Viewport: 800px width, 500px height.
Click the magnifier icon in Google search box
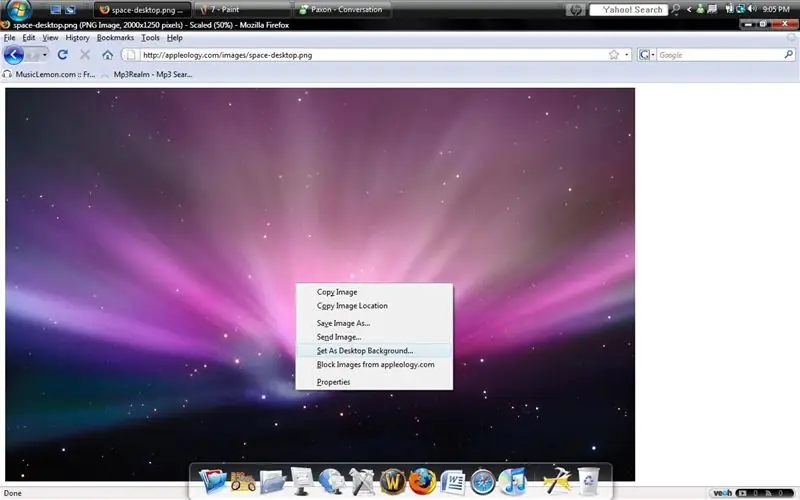(788, 54)
